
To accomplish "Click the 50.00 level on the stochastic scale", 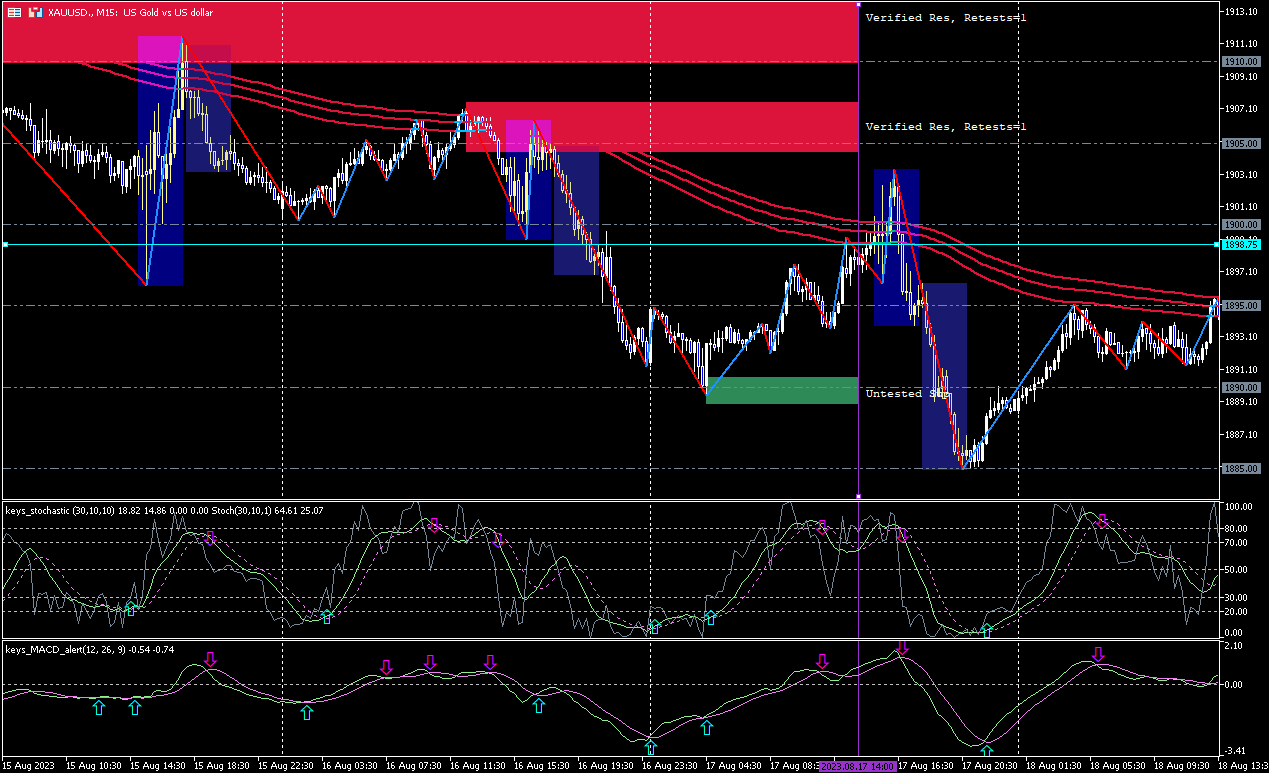I will click(1238, 570).
